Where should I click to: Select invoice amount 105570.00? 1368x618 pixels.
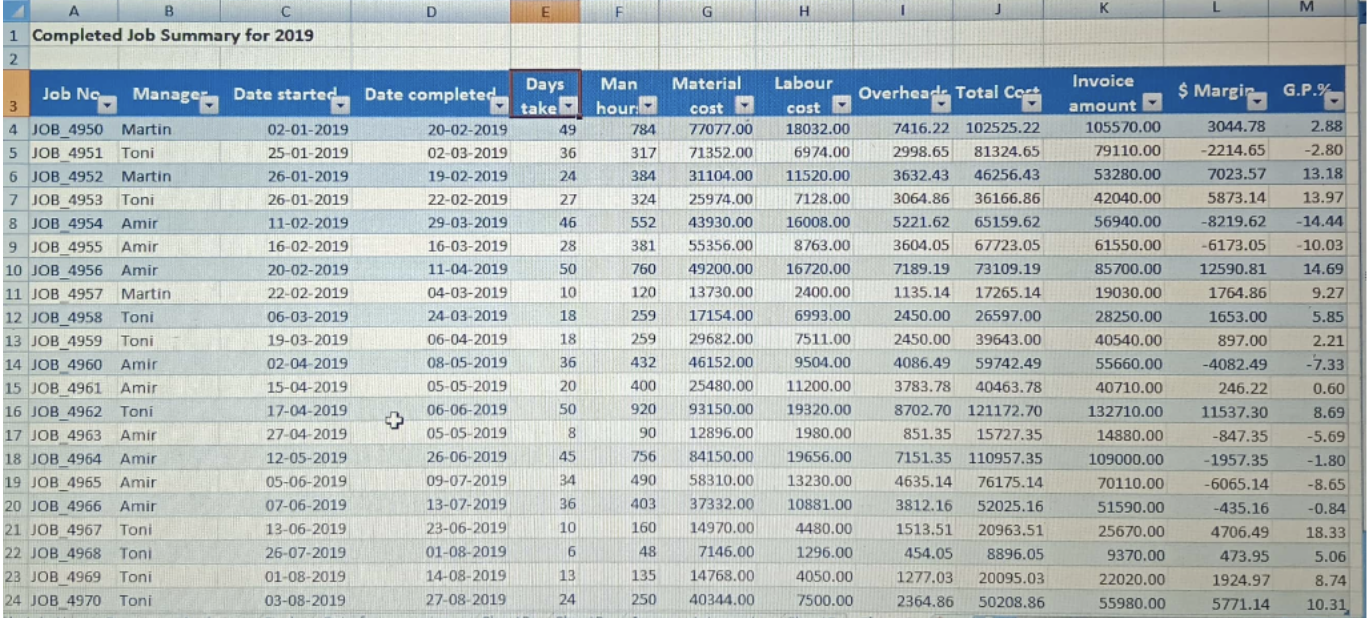(1123, 129)
